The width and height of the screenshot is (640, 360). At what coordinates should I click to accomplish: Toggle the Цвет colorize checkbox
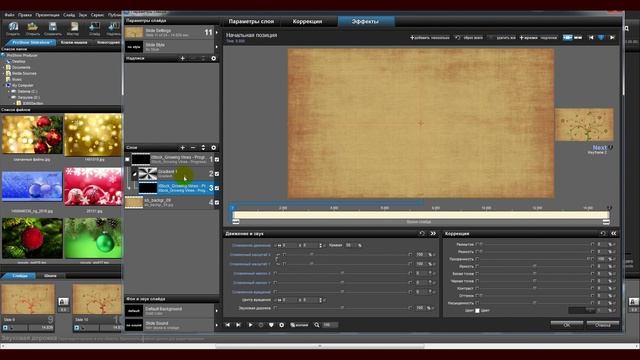coord(477,311)
